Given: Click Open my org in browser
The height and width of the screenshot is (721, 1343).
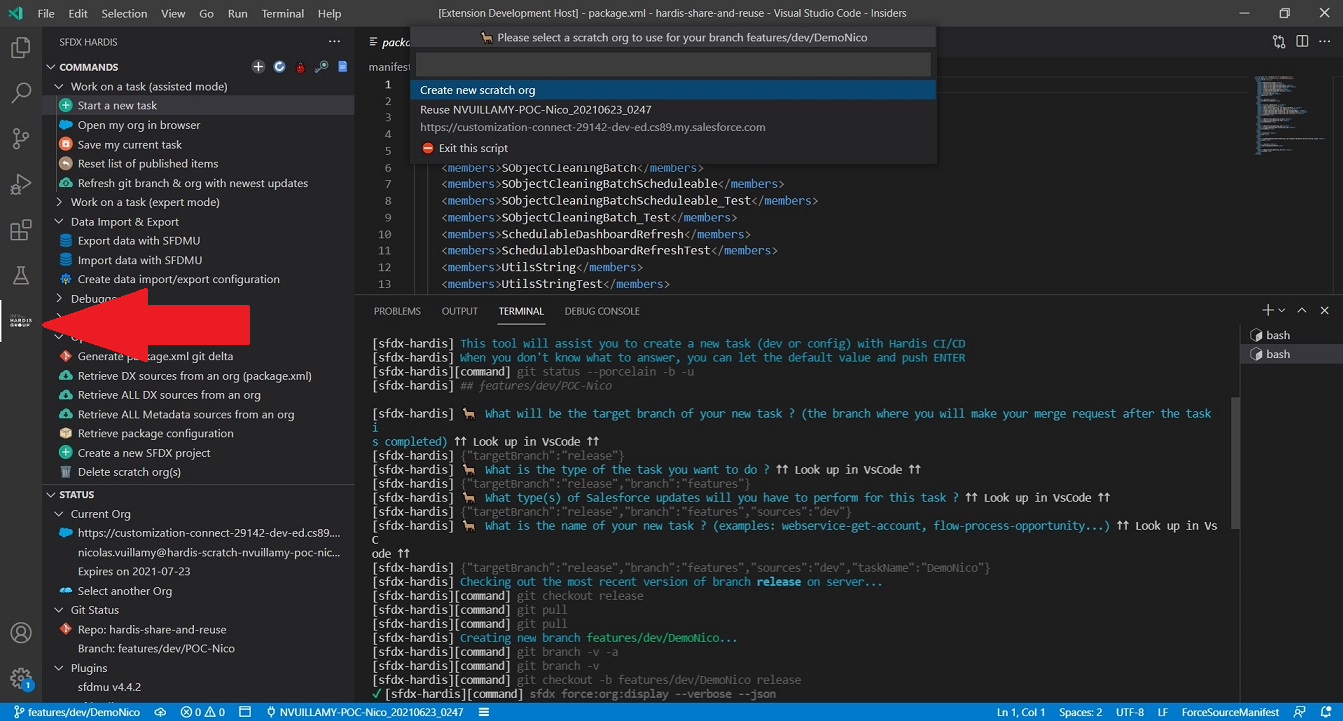Looking at the screenshot, I should [139, 125].
